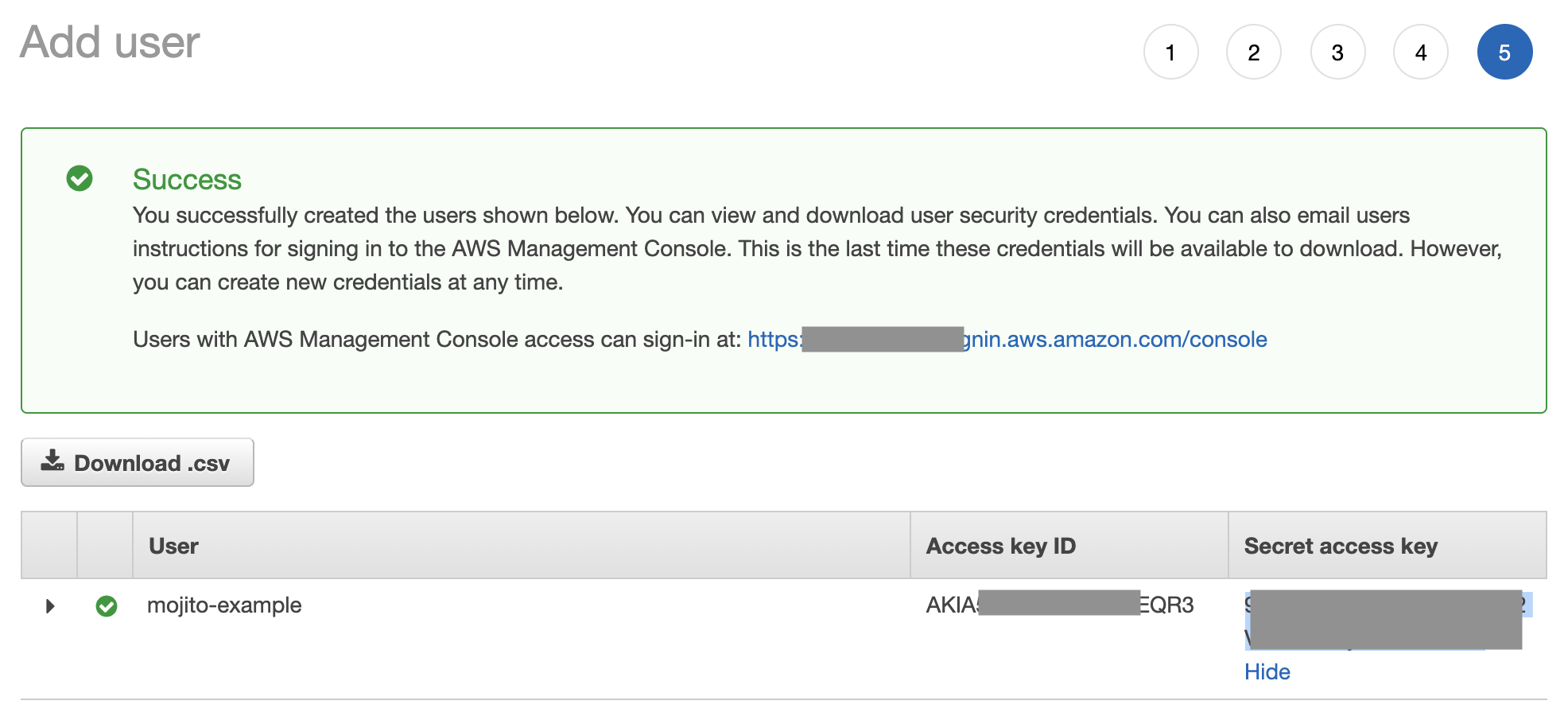Go to step 1 of Add user
The height and width of the screenshot is (716, 1568).
coord(1170,53)
